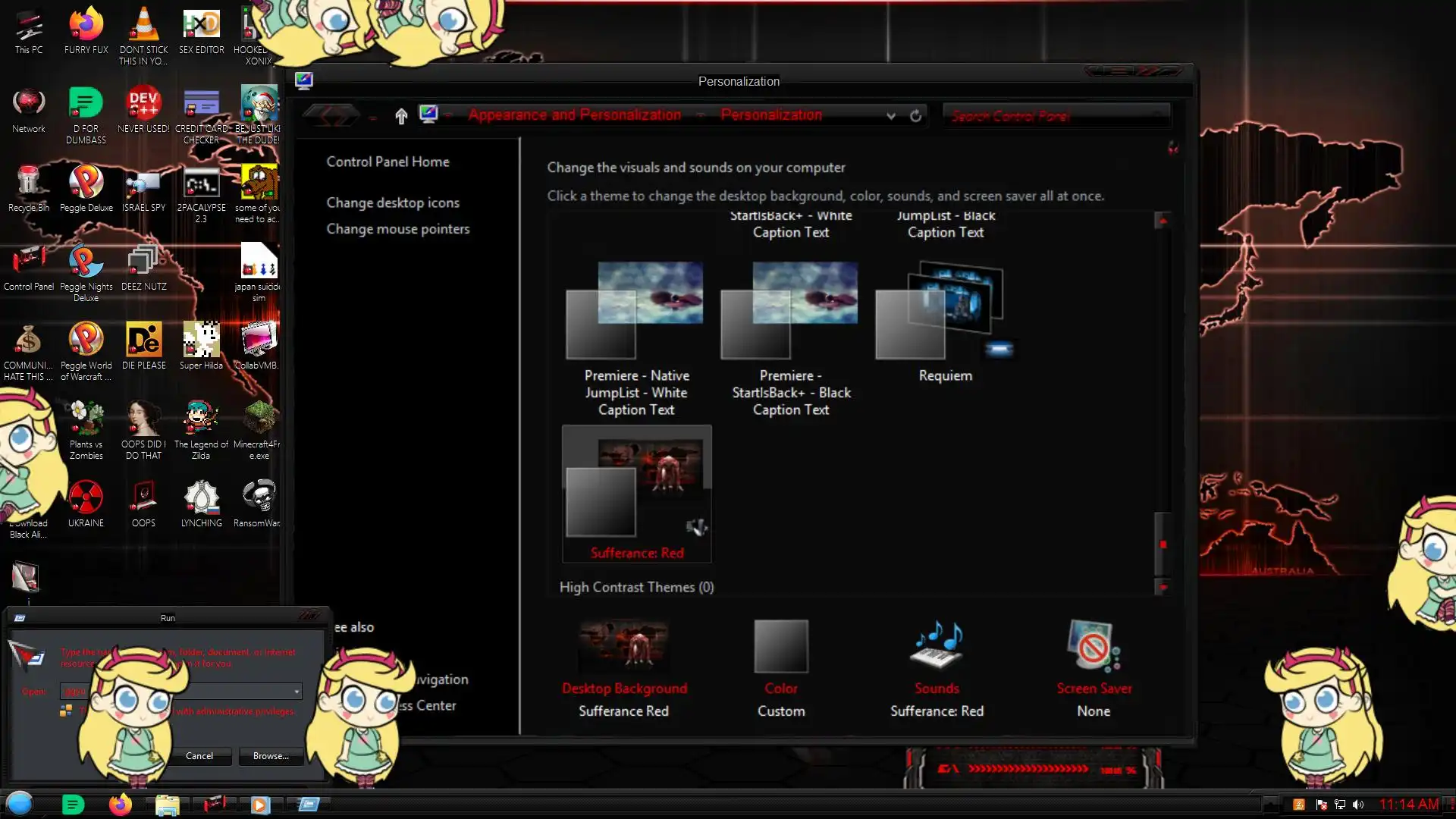This screenshot has width=1456, height=819.
Task: Open the Desktop Background settings icon
Action: pyautogui.click(x=623, y=647)
